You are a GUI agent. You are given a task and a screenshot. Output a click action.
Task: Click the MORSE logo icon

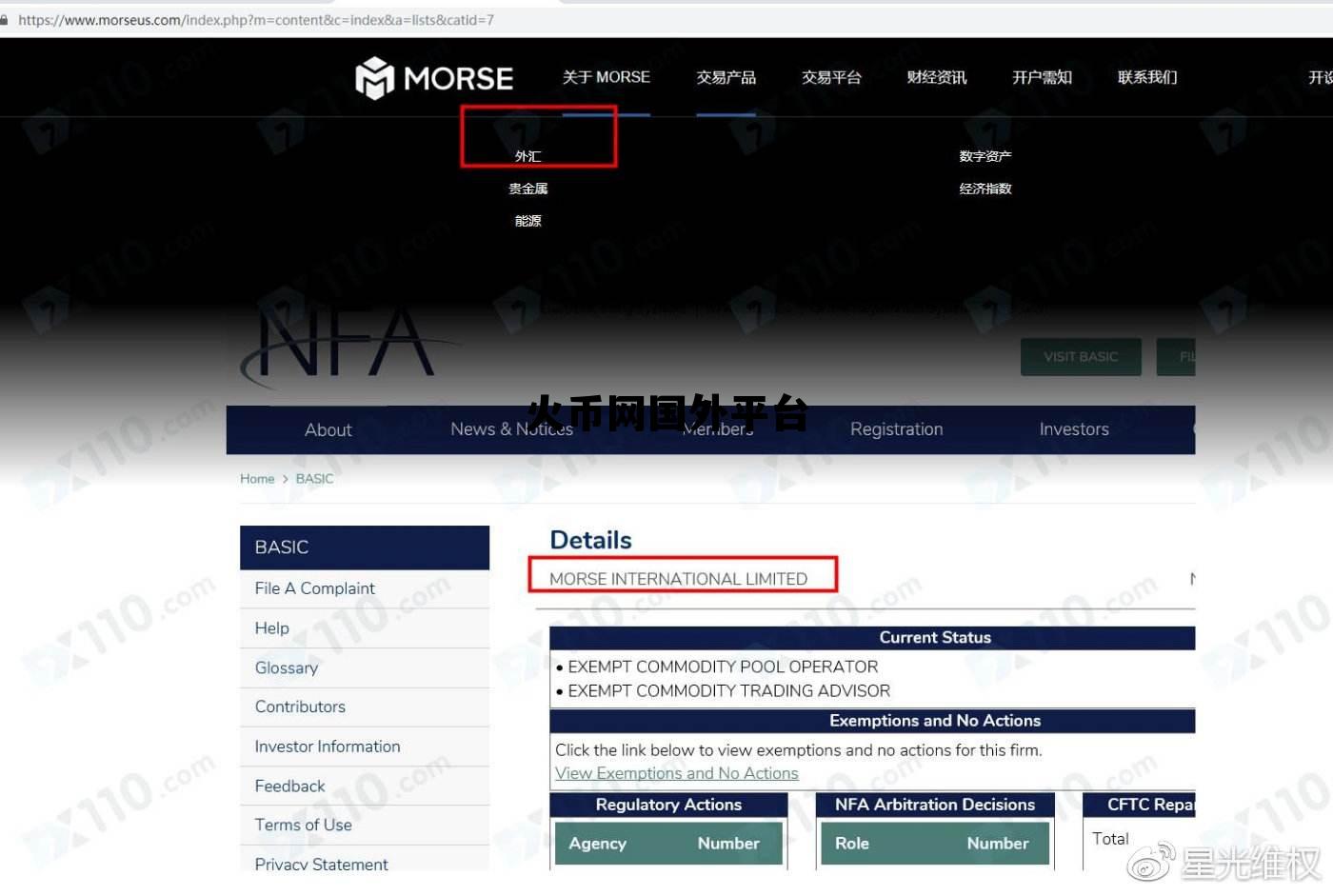click(374, 78)
